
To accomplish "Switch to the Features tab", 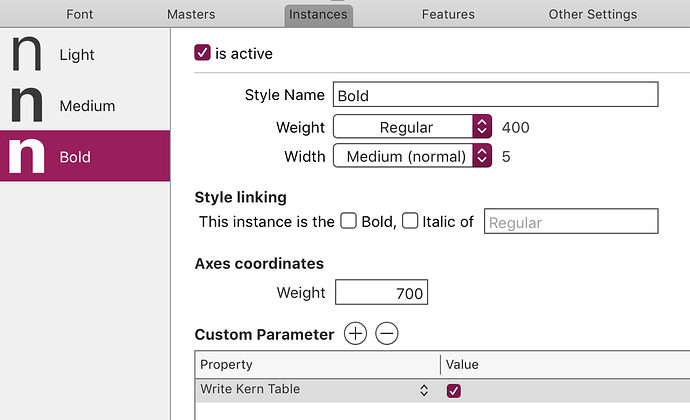I will click(448, 15).
